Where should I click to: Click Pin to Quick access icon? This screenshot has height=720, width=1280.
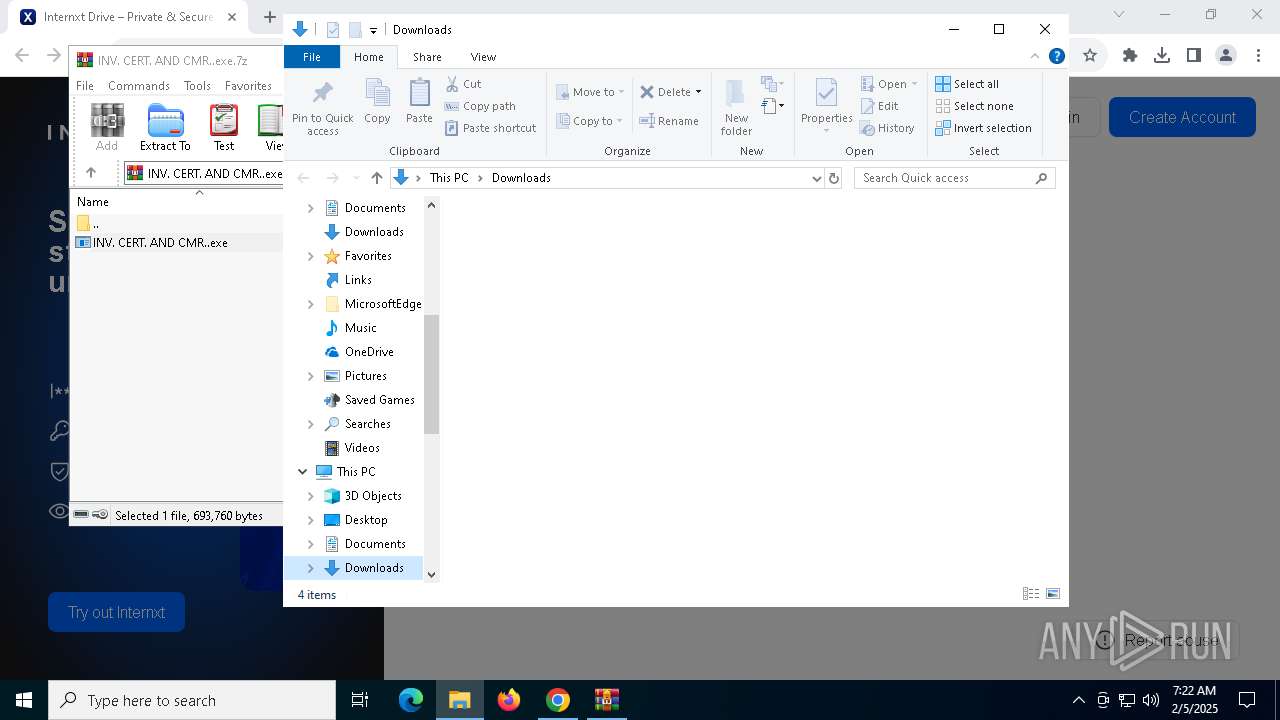click(322, 108)
